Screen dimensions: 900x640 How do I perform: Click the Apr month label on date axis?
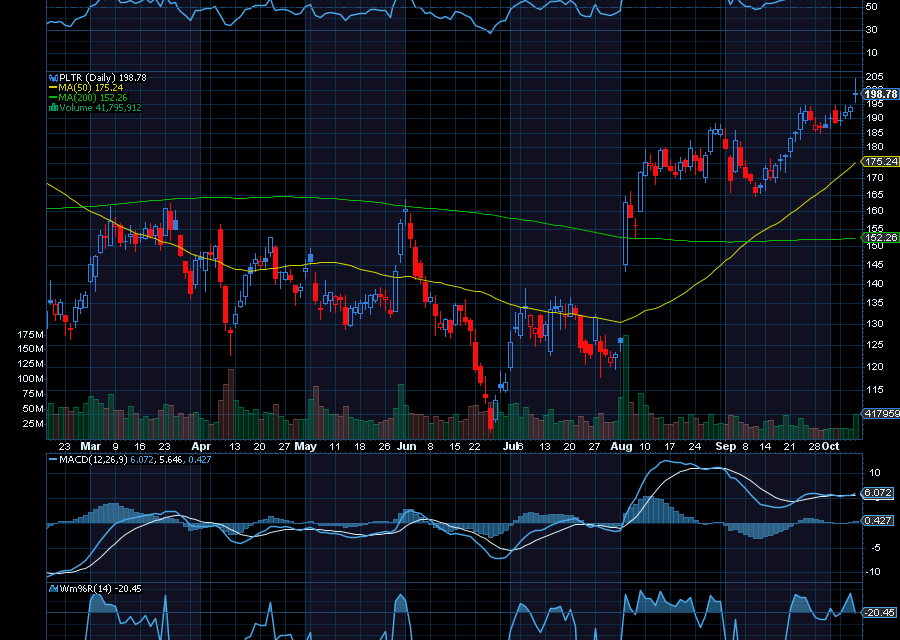(201, 447)
